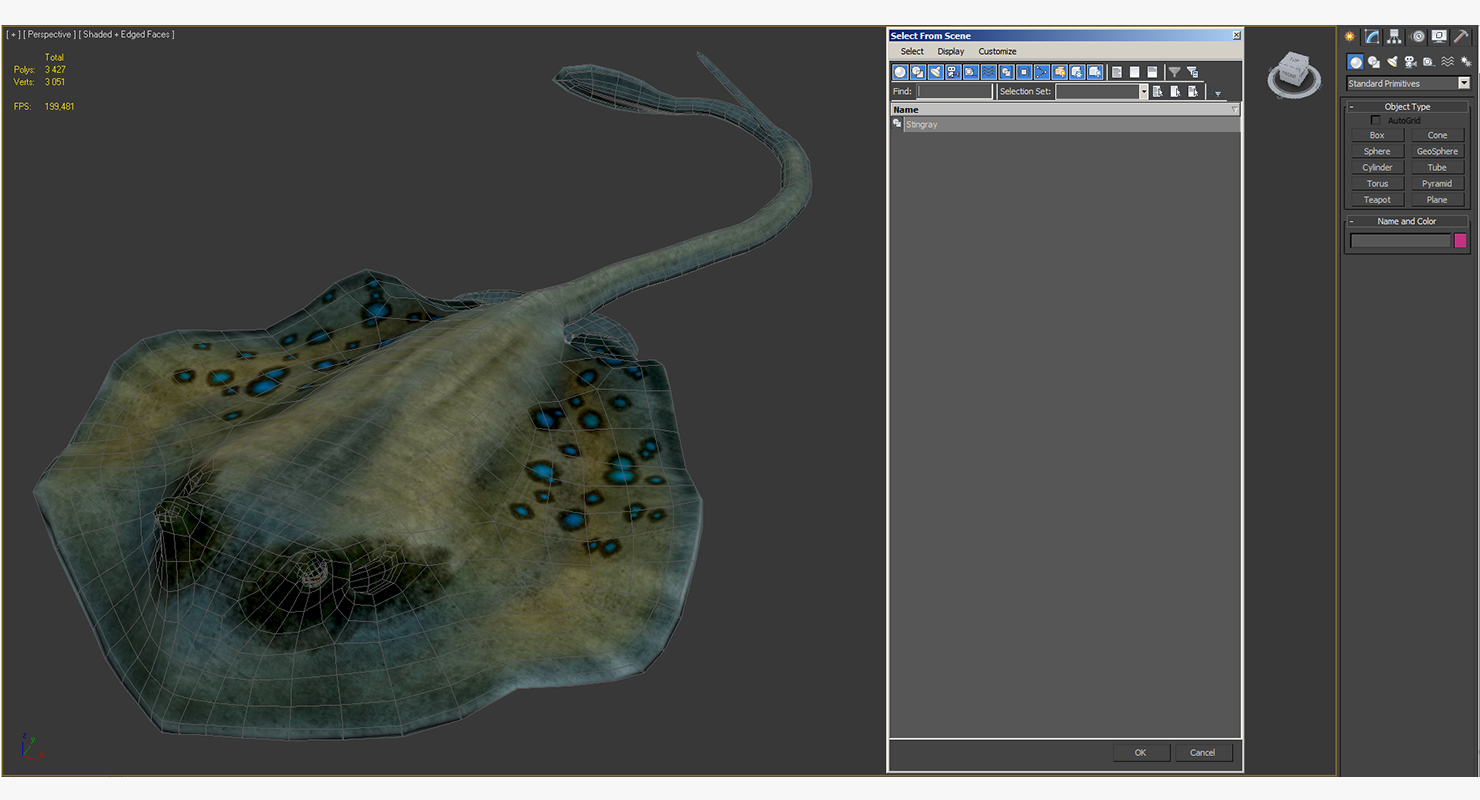Open the Shaded + Edged Faces shading menu
1480x800 pixels.
(x=127, y=34)
